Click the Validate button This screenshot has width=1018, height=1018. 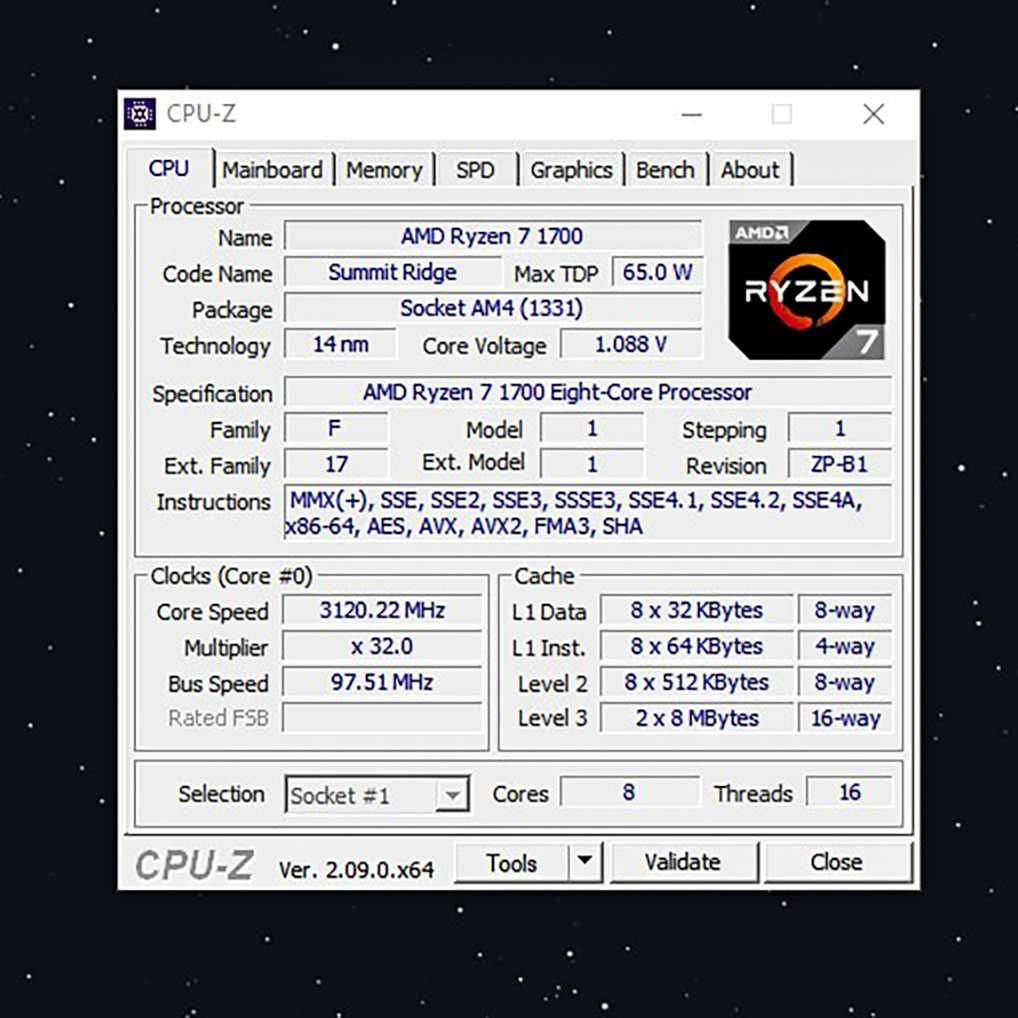[x=683, y=862]
